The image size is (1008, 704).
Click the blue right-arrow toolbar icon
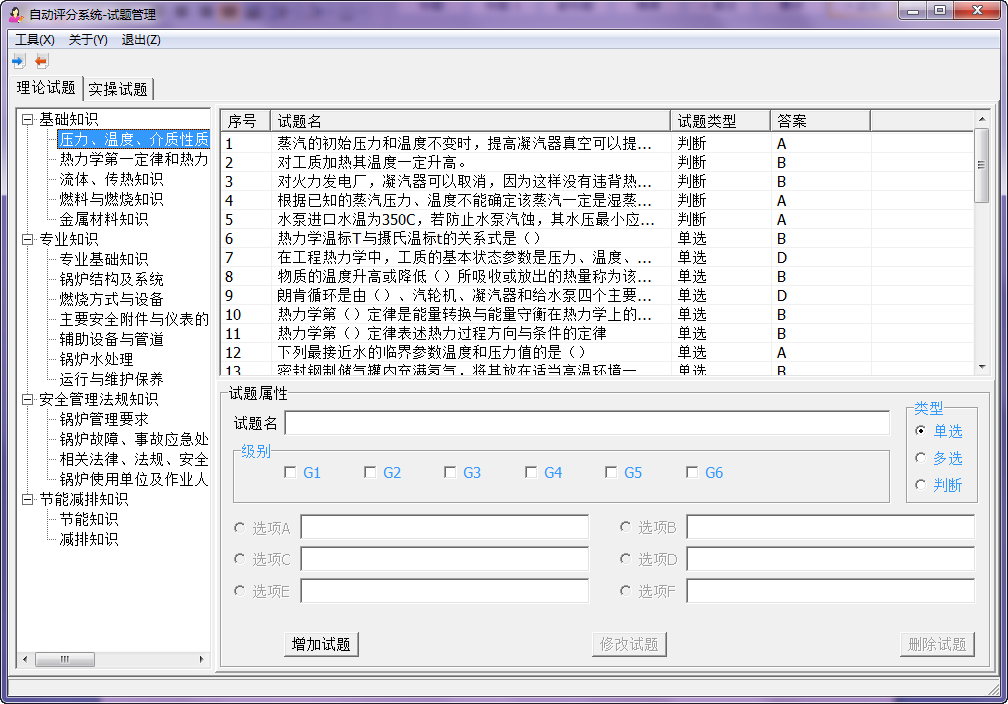(x=18, y=61)
